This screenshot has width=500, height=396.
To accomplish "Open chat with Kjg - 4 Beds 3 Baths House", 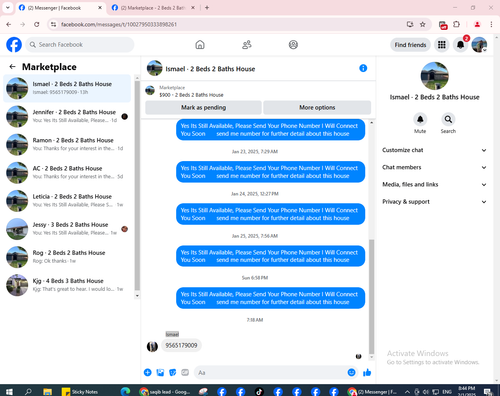I will (x=67, y=285).
